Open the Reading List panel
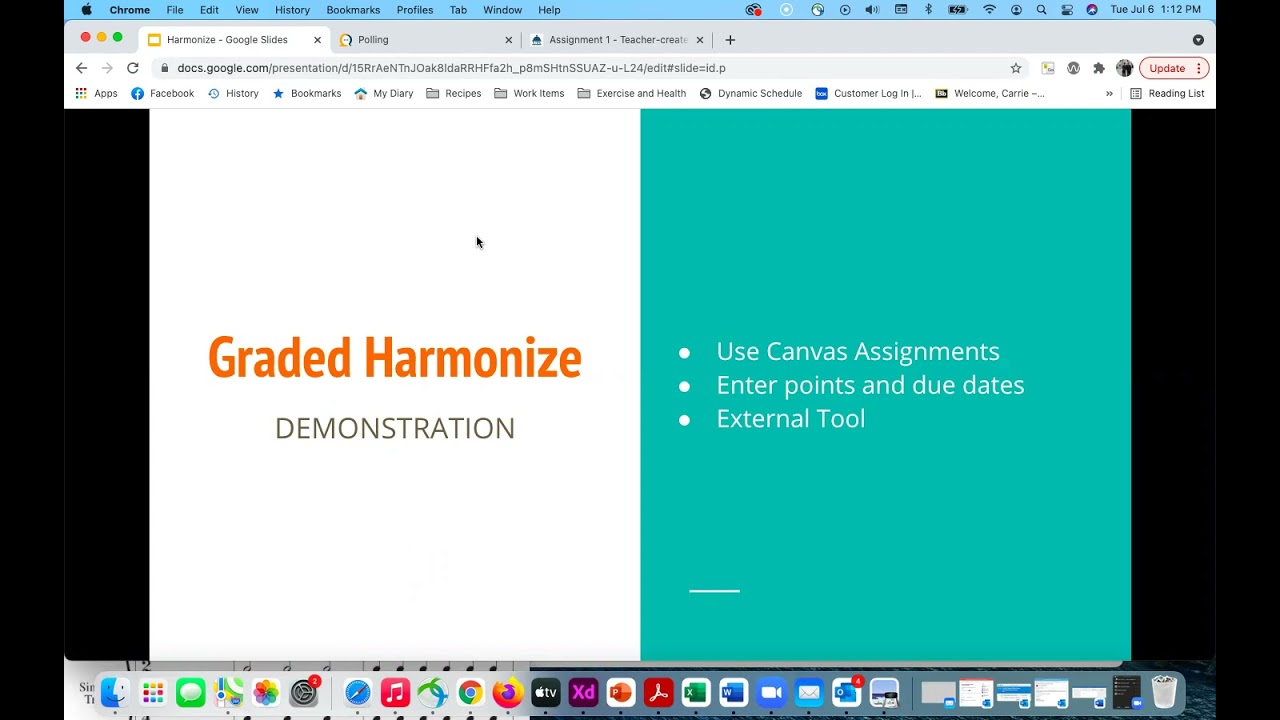 click(1167, 93)
